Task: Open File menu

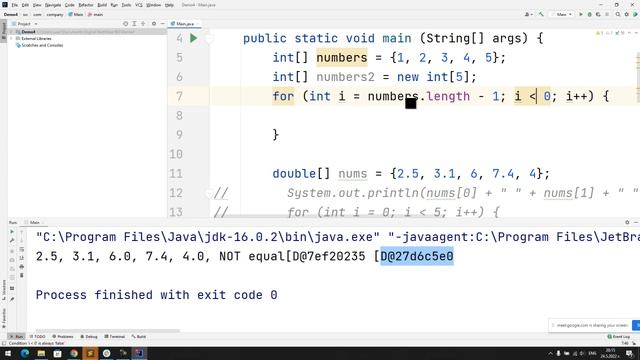Action: [x=15, y=5]
